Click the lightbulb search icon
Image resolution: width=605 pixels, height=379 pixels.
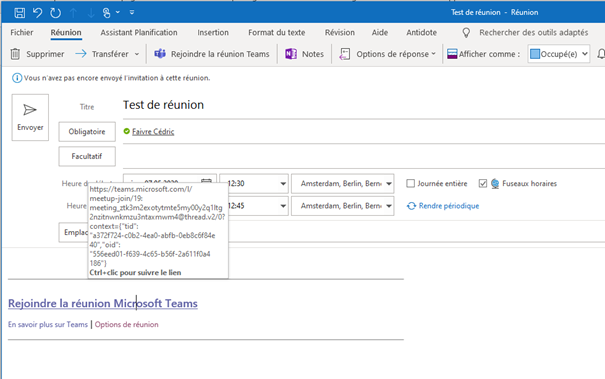click(466, 33)
